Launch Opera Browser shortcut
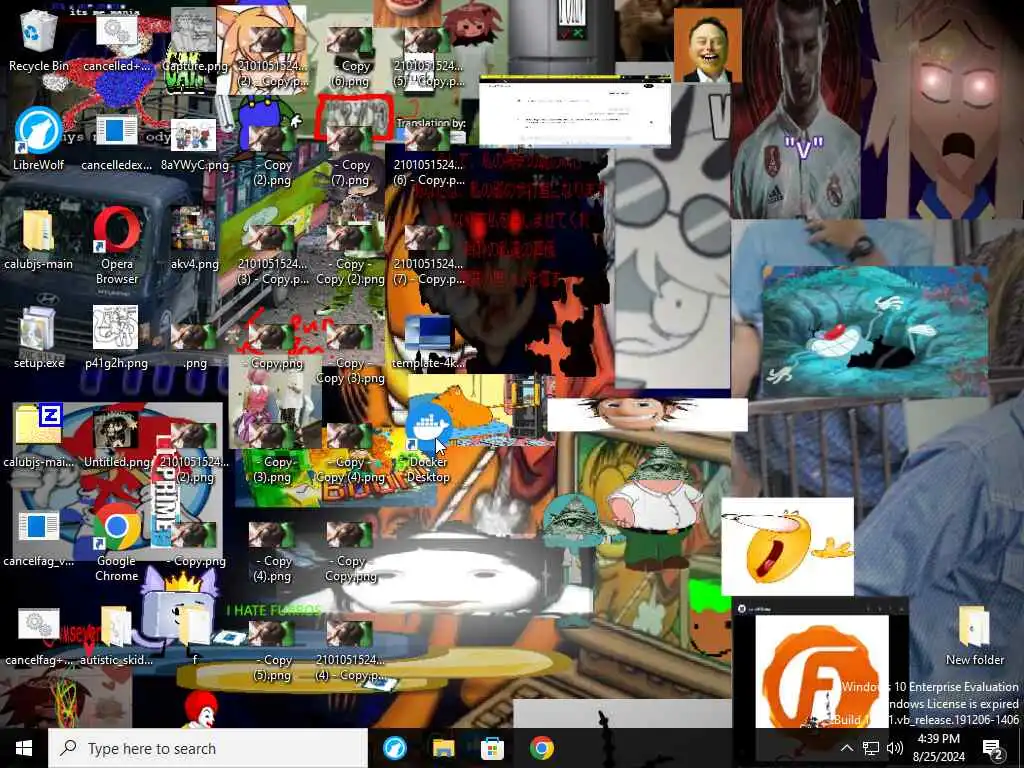The image size is (1024, 768). [116, 246]
